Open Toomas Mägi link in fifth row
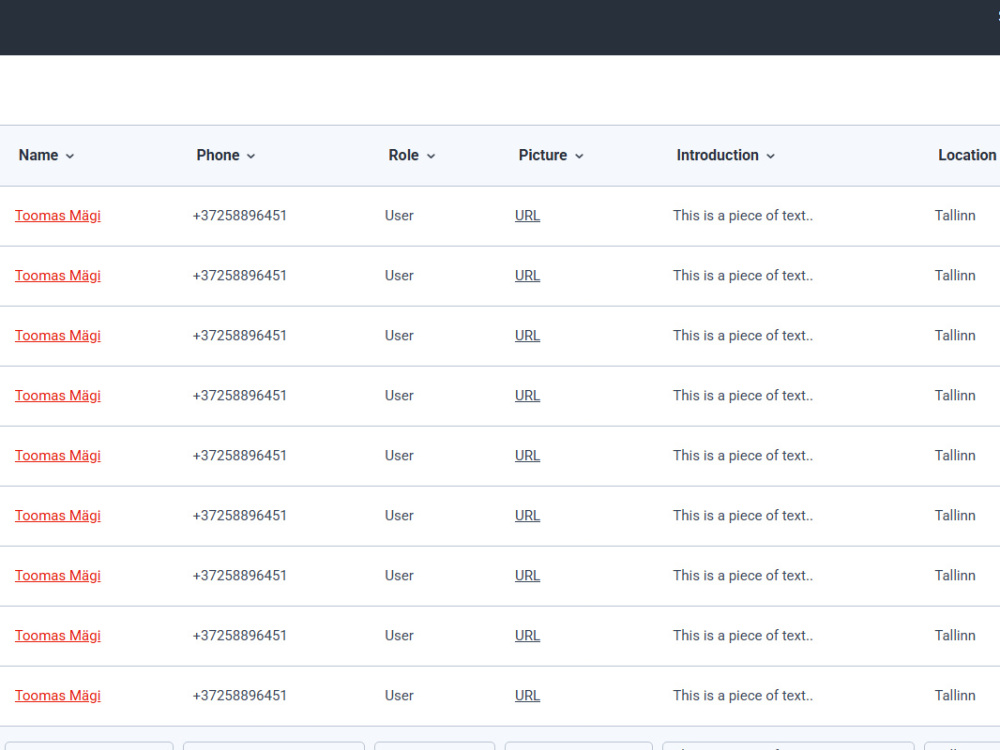 tap(58, 455)
